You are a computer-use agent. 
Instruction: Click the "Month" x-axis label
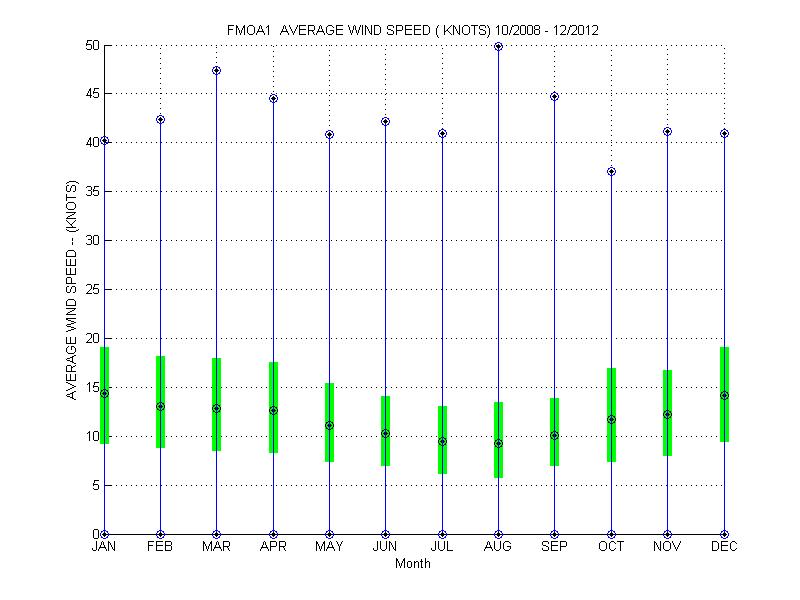[x=413, y=564]
